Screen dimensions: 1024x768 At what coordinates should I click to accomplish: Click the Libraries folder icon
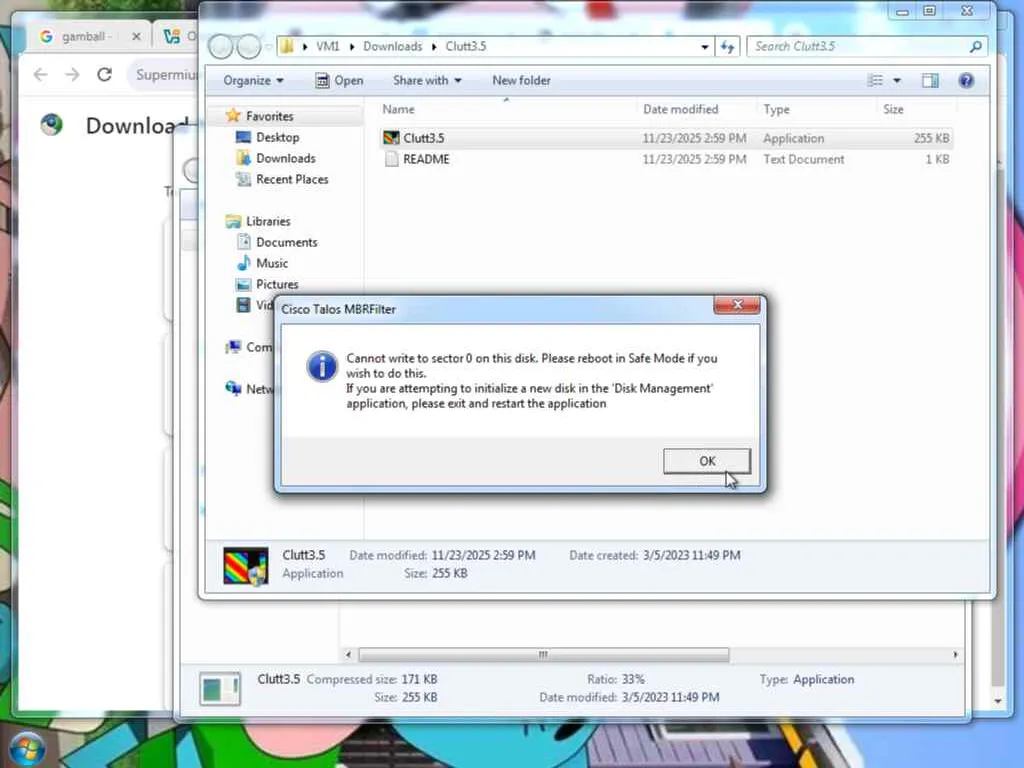click(x=233, y=221)
